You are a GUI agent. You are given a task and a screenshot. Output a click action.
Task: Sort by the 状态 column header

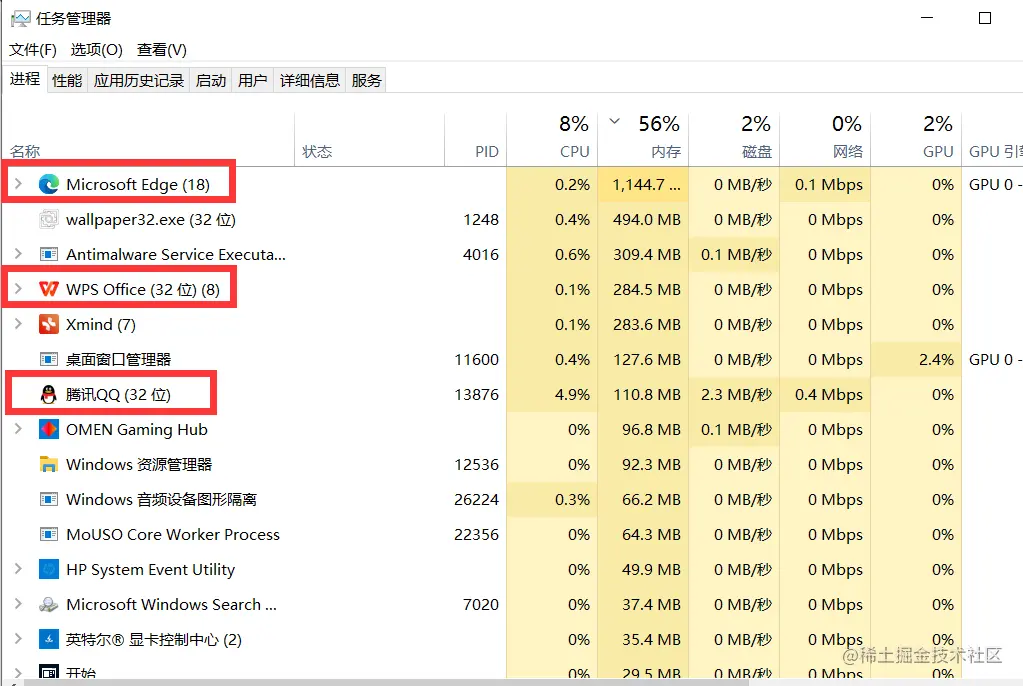tap(369, 140)
